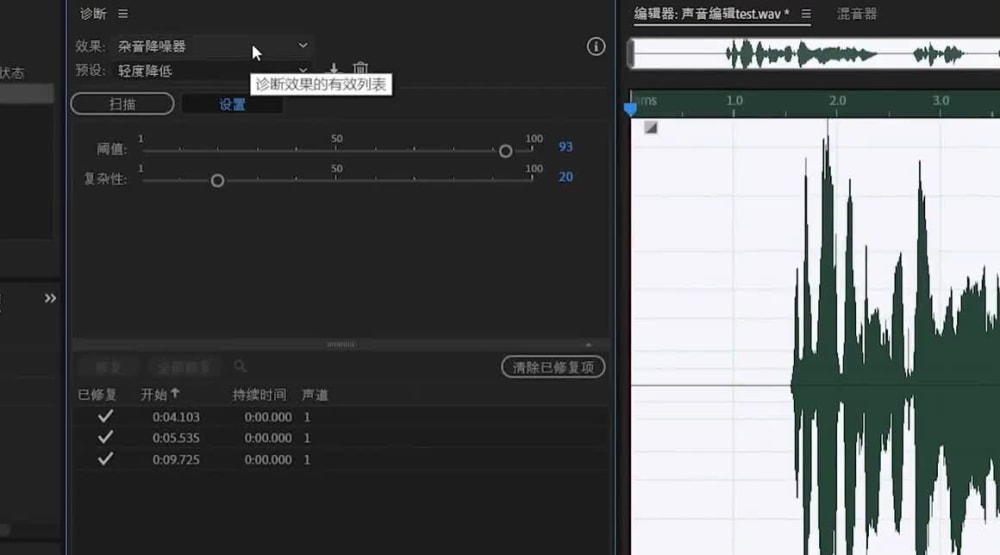Viewport: 1000px width, 555px height.
Task: Click the 清除已修复项 button
Action: tap(553, 367)
